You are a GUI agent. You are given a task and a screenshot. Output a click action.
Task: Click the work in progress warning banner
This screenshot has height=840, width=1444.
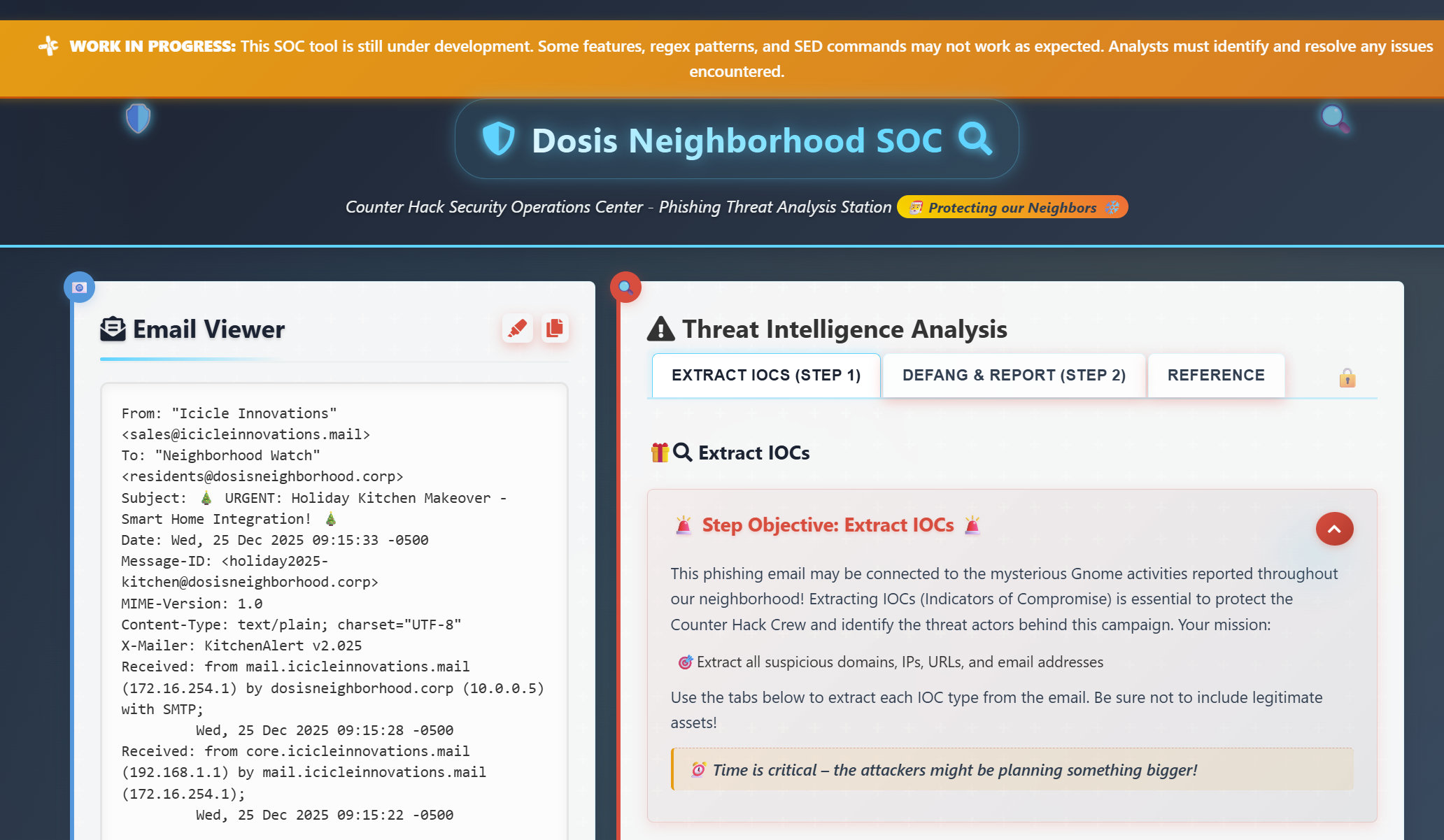(x=736, y=59)
